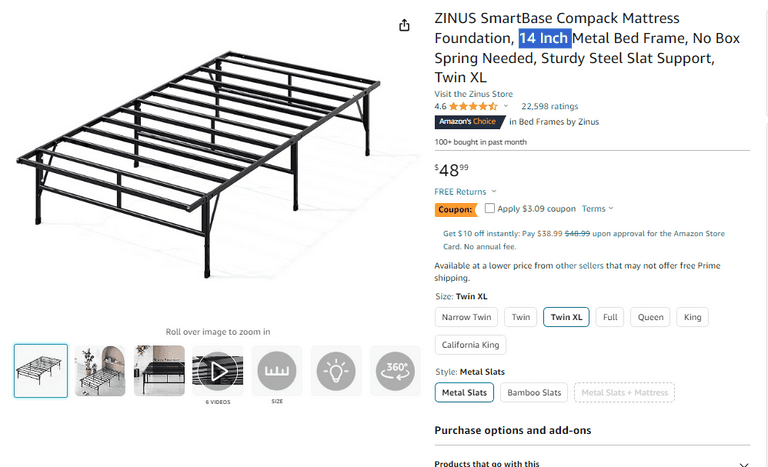
Task: Open the size guide icon thumbnail
Action: click(277, 371)
